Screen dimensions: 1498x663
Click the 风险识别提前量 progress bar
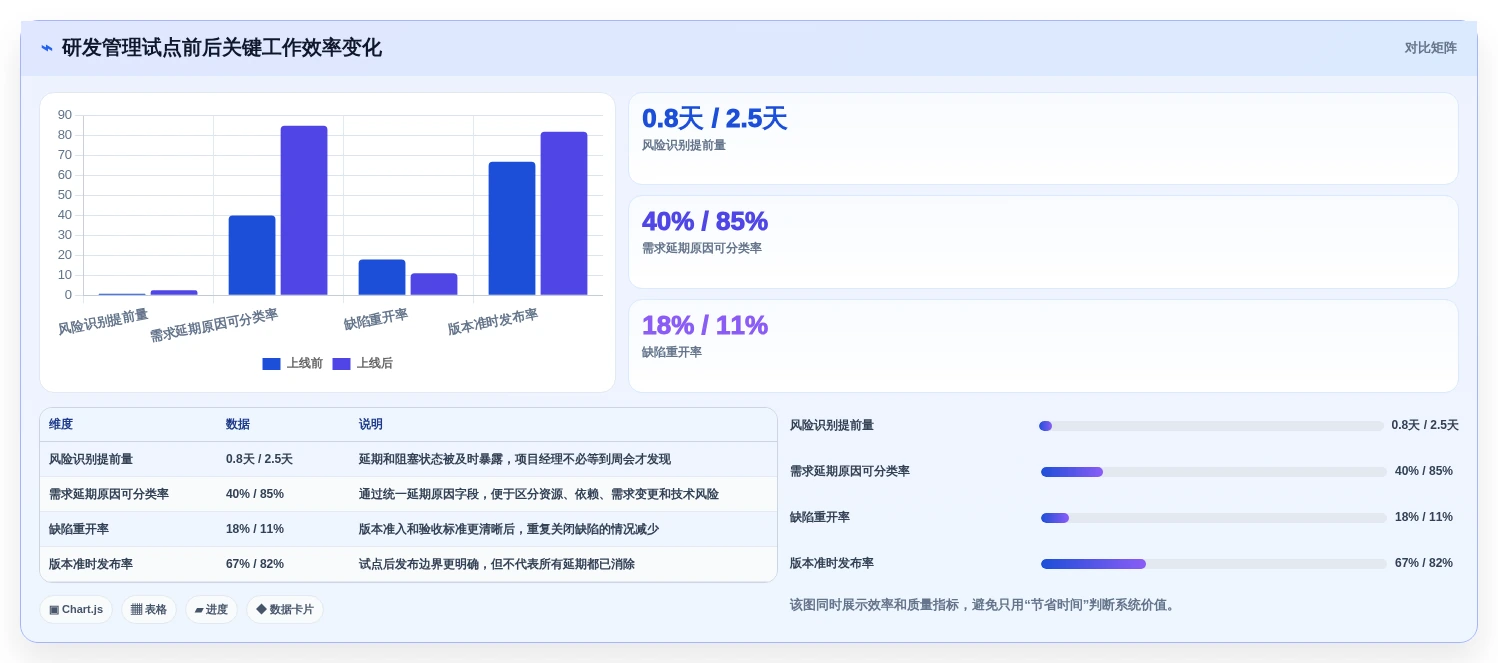point(1211,426)
